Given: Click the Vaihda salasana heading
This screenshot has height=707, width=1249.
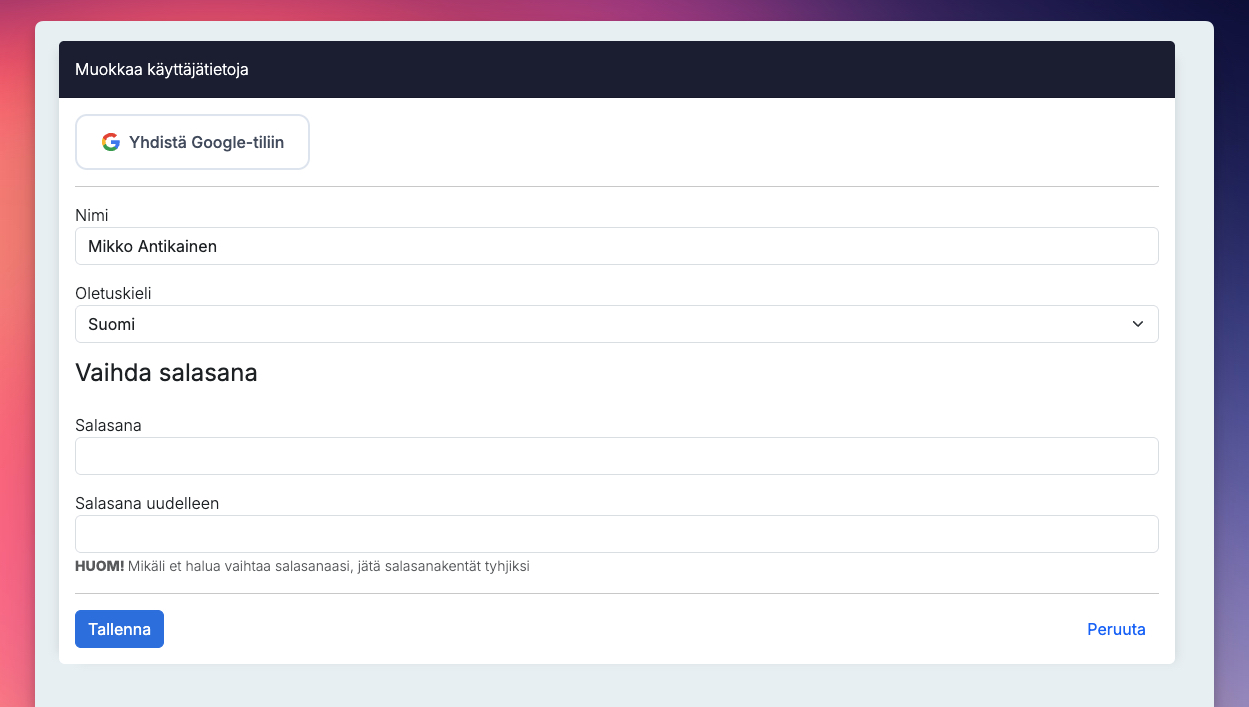Looking at the screenshot, I should pos(166,373).
